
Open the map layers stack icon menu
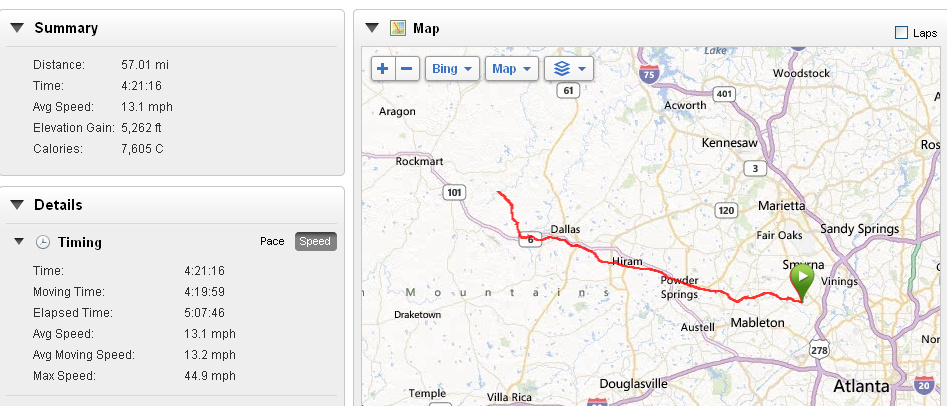coord(569,69)
